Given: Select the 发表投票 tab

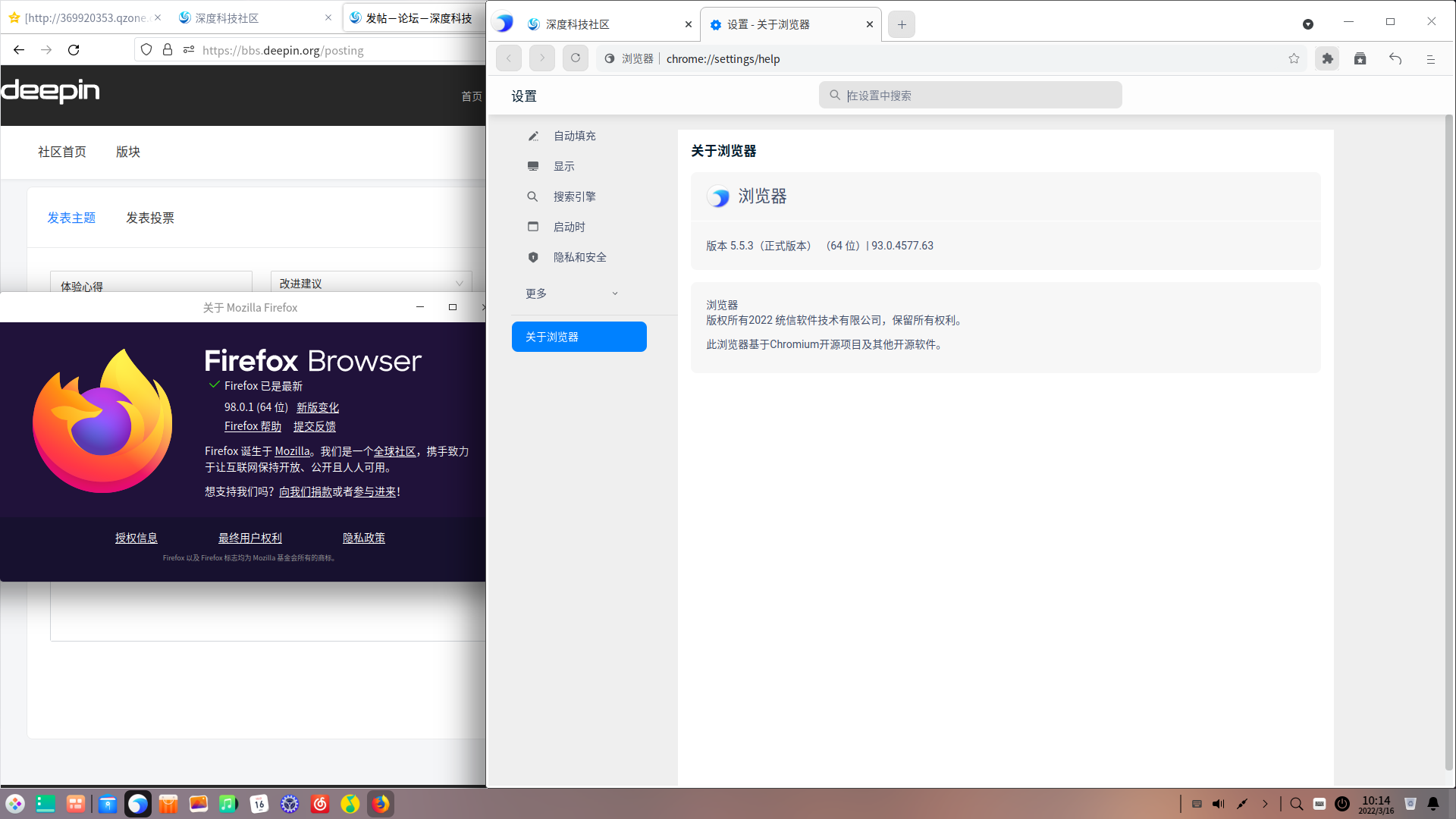Looking at the screenshot, I should 150,218.
